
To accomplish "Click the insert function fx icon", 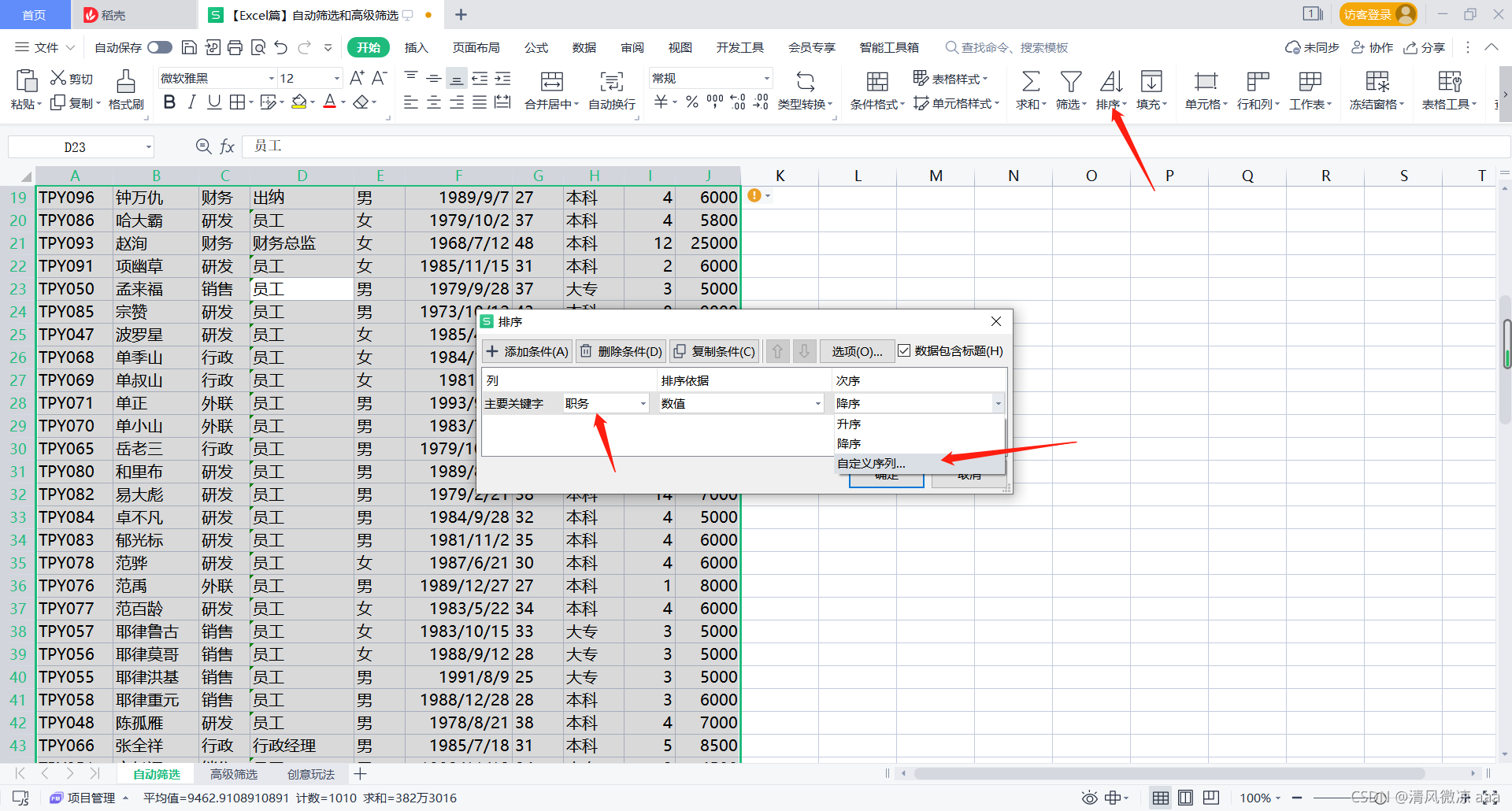I will pyautogui.click(x=227, y=146).
